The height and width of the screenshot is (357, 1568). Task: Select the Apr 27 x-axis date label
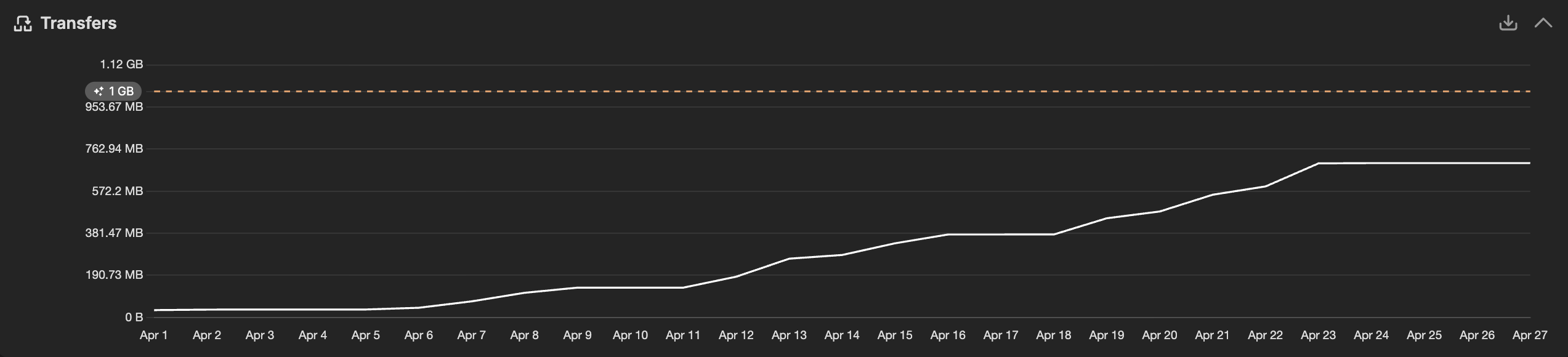[x=1529, y=335]
